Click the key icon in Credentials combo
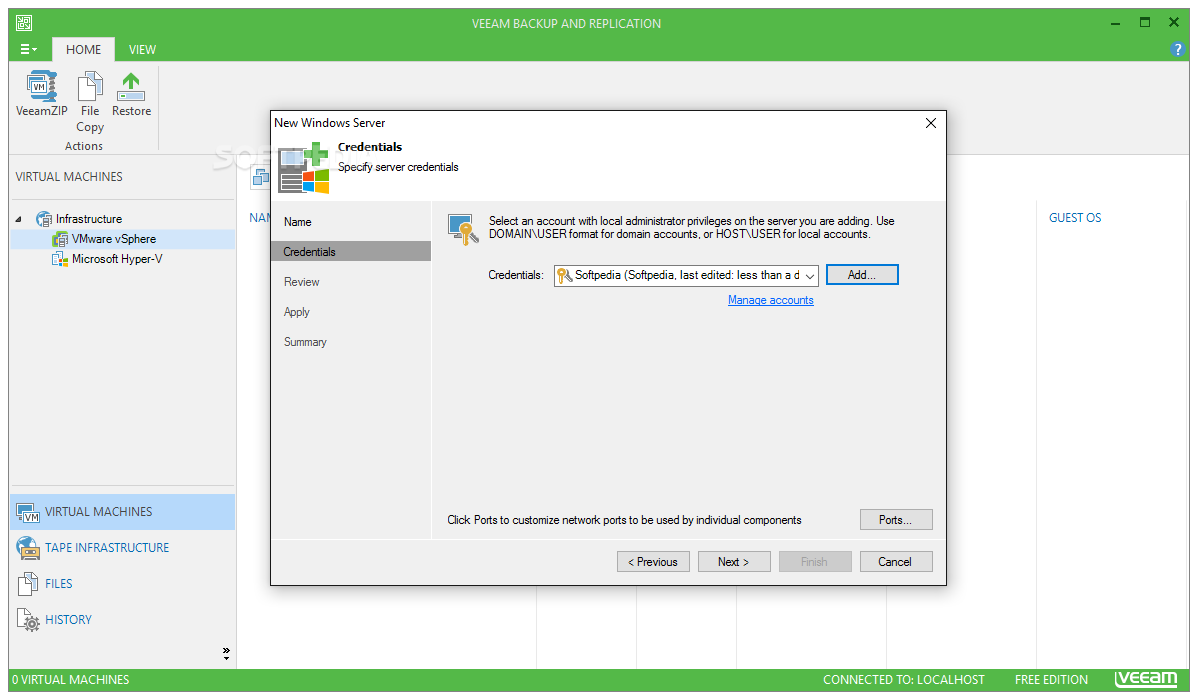1198x700 pixels. pos(565,275)
